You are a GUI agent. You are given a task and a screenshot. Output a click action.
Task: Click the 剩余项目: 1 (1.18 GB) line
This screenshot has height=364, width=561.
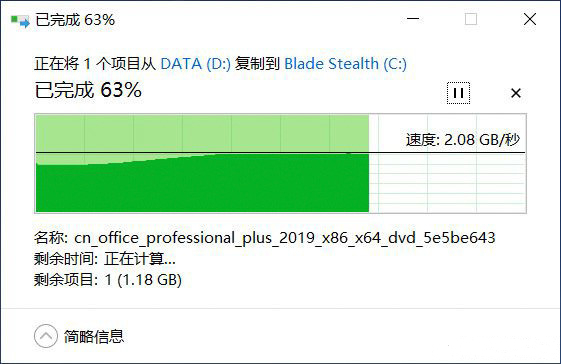coord(108,280)
